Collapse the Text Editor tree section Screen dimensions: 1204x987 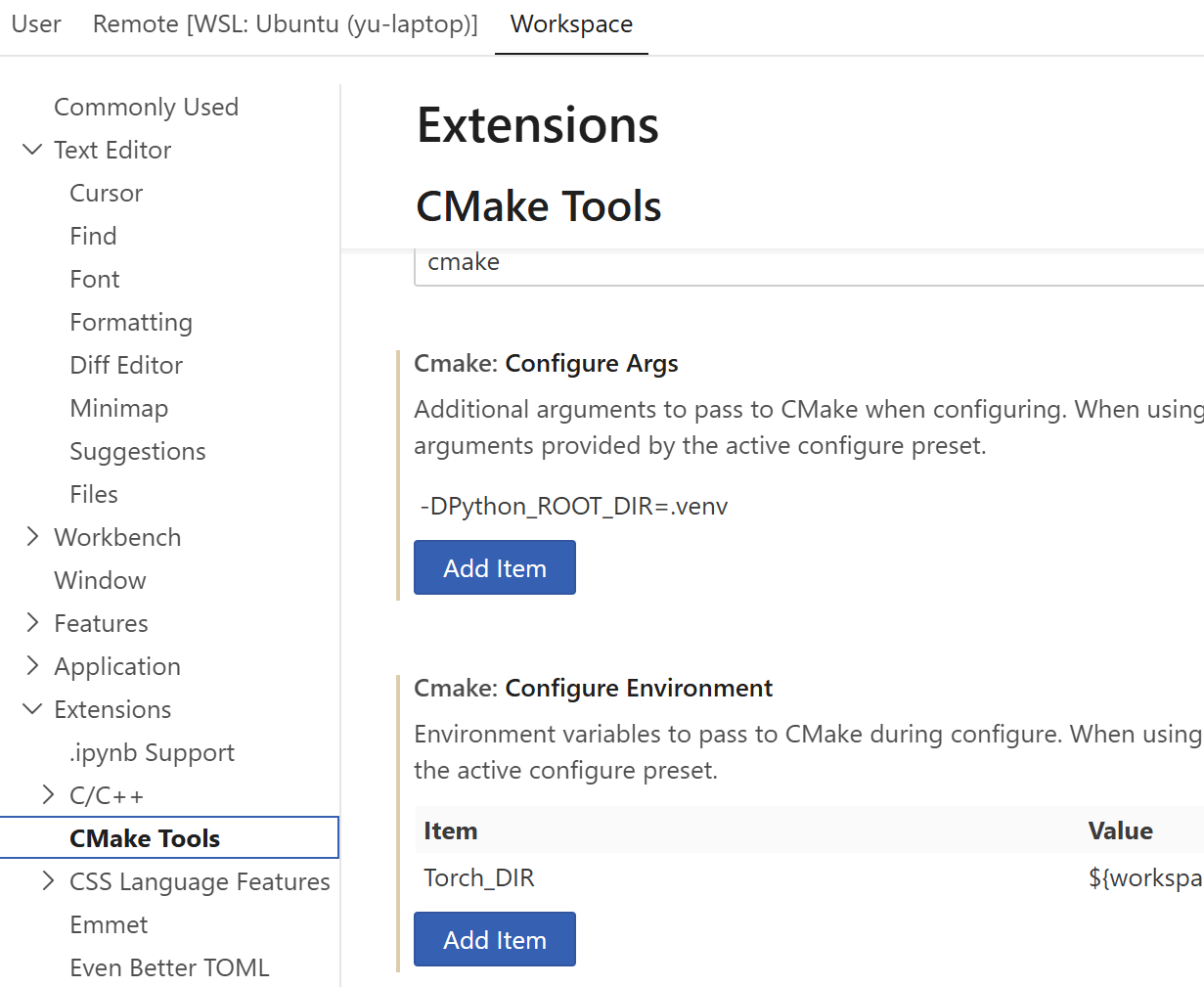pos(32,150)
